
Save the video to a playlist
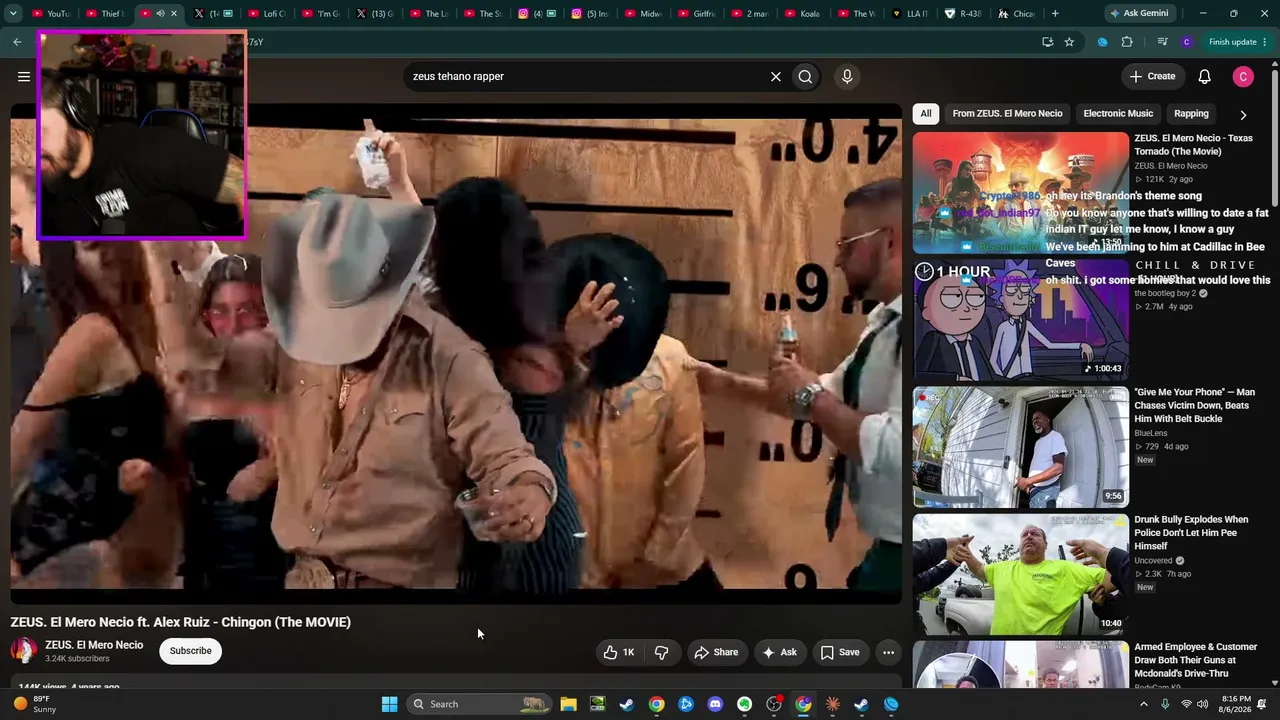coord(840,652)
